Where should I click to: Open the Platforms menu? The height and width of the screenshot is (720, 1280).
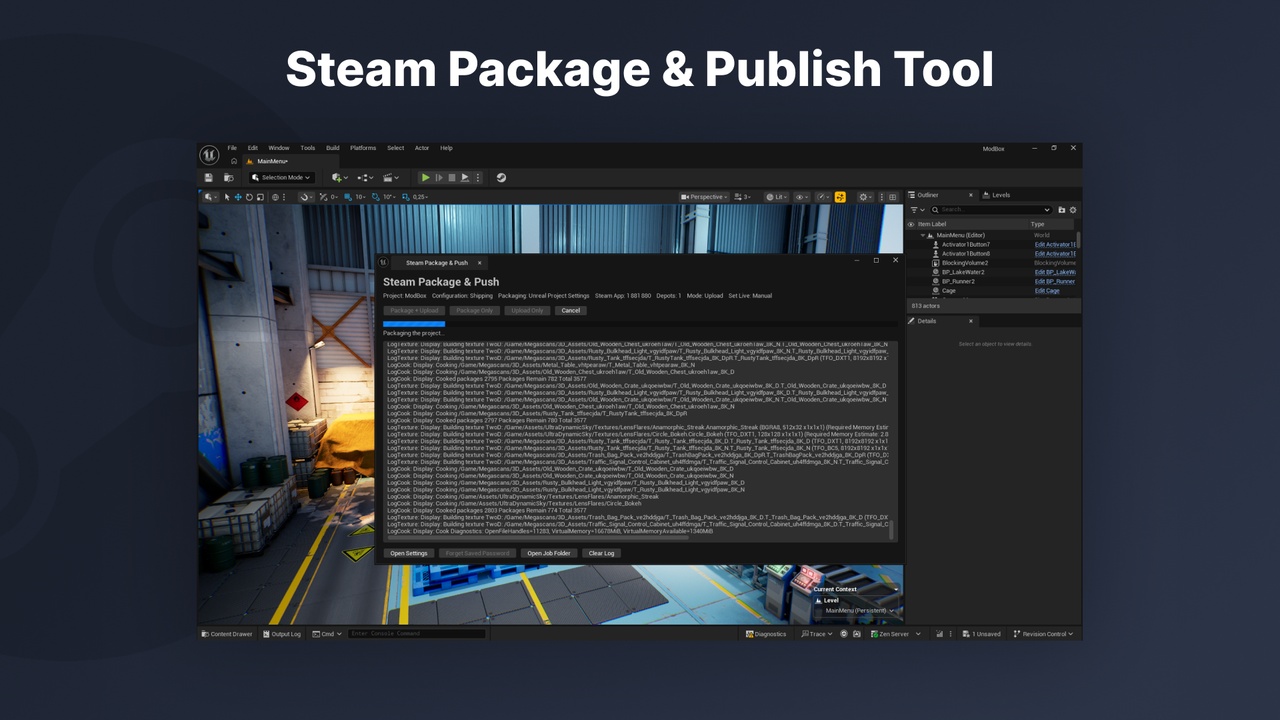tap(363, 148)
